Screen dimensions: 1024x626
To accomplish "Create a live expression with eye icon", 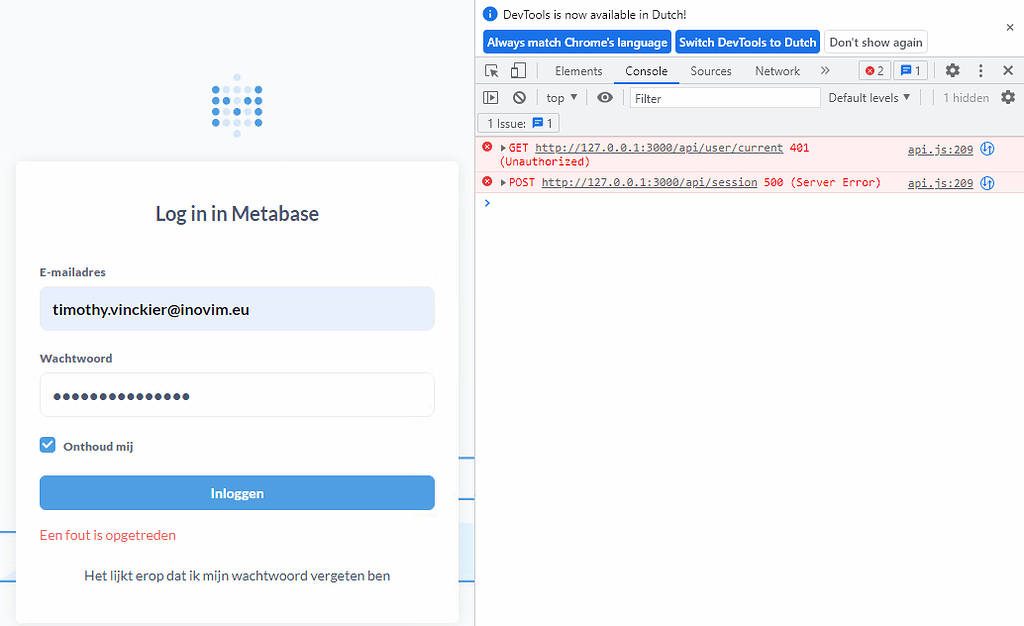I will click(x=605, y=98).
